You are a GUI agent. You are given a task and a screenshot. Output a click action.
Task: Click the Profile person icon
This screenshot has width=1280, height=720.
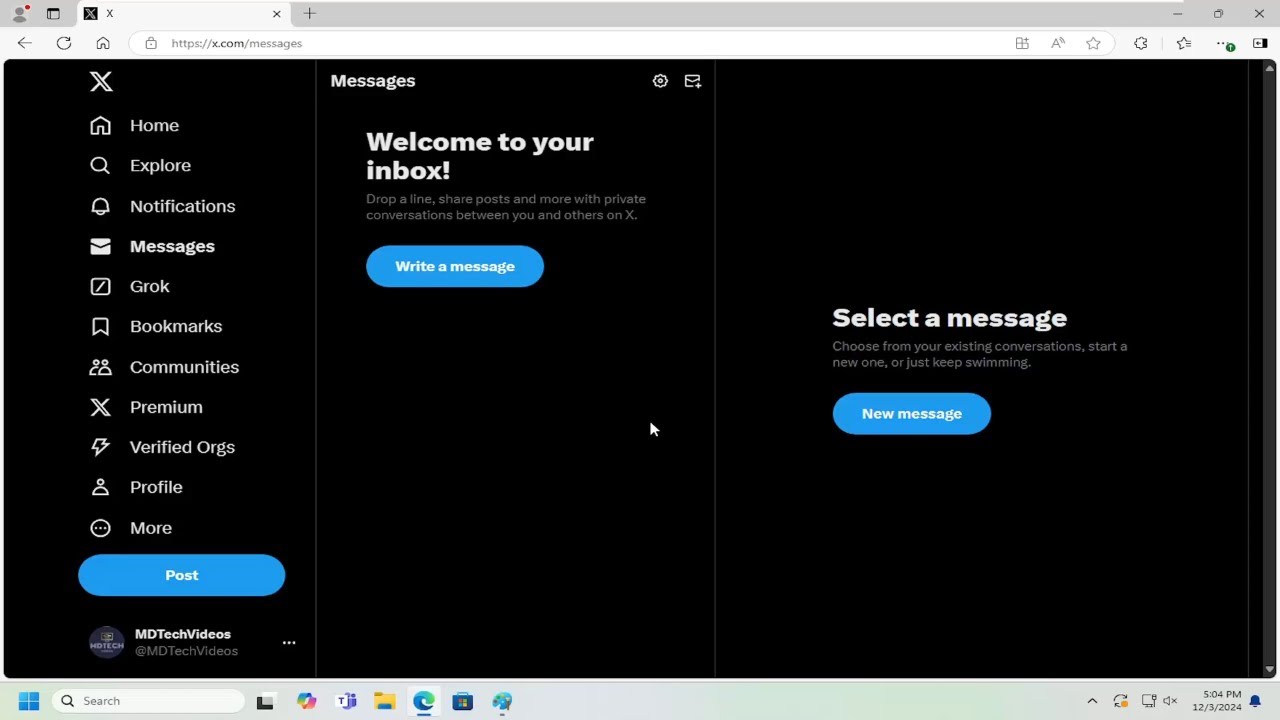100,487
